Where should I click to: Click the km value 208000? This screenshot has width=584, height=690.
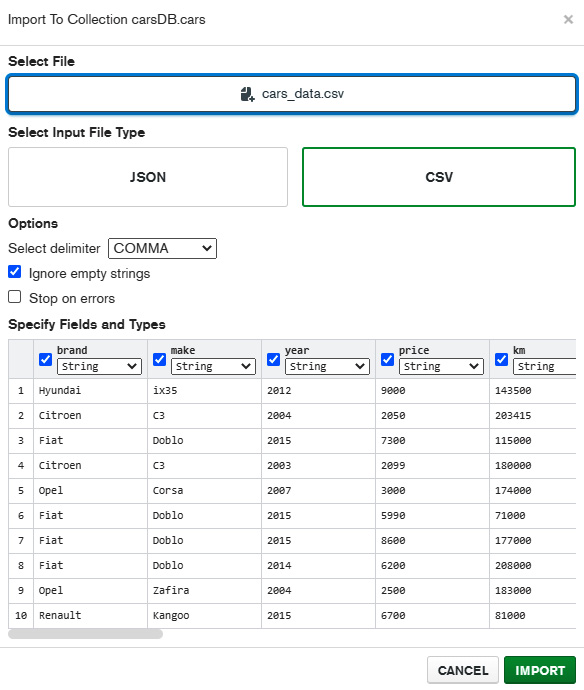(513, 565)
